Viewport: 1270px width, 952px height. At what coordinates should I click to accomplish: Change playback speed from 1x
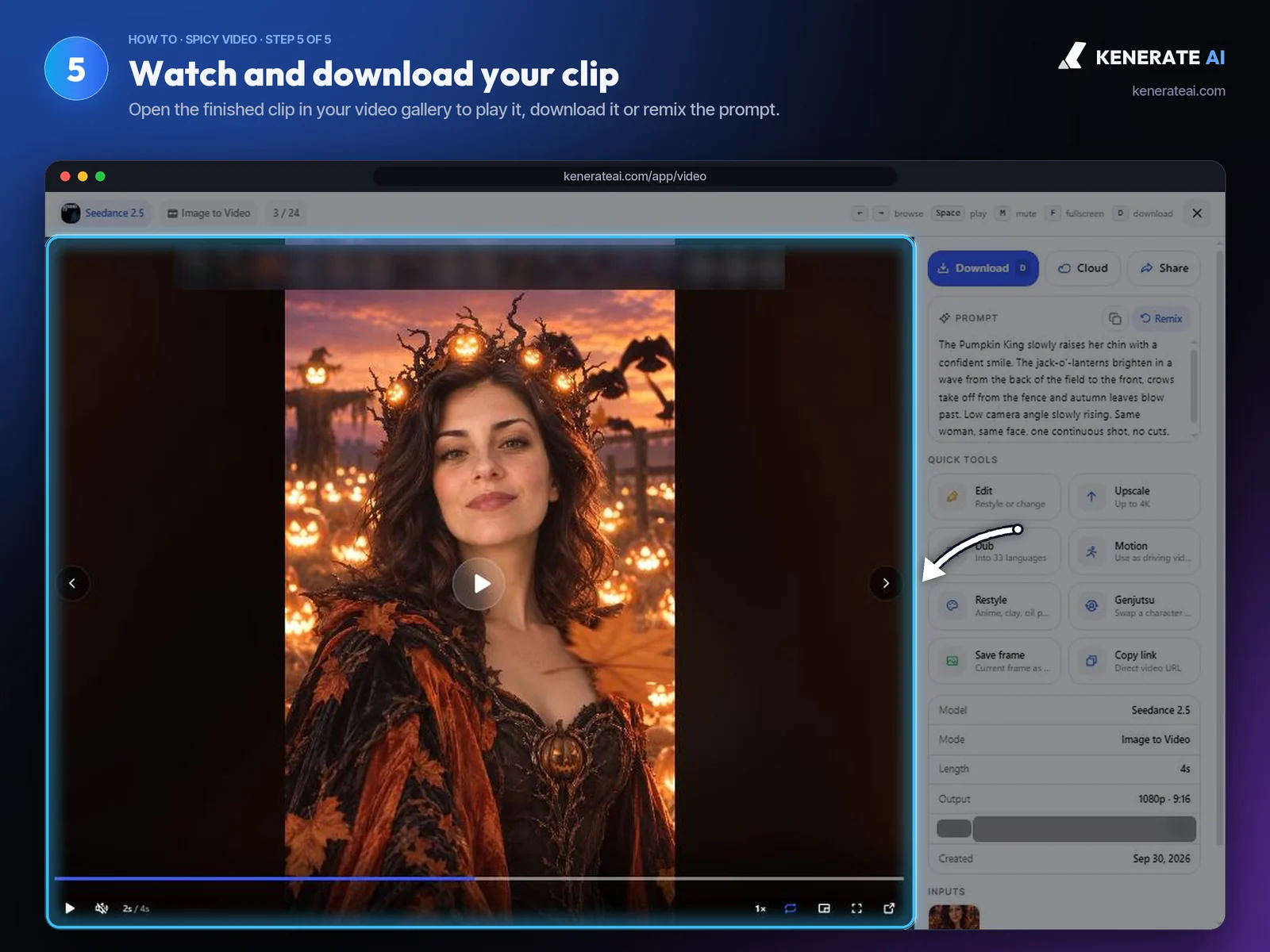coord(760,908)
